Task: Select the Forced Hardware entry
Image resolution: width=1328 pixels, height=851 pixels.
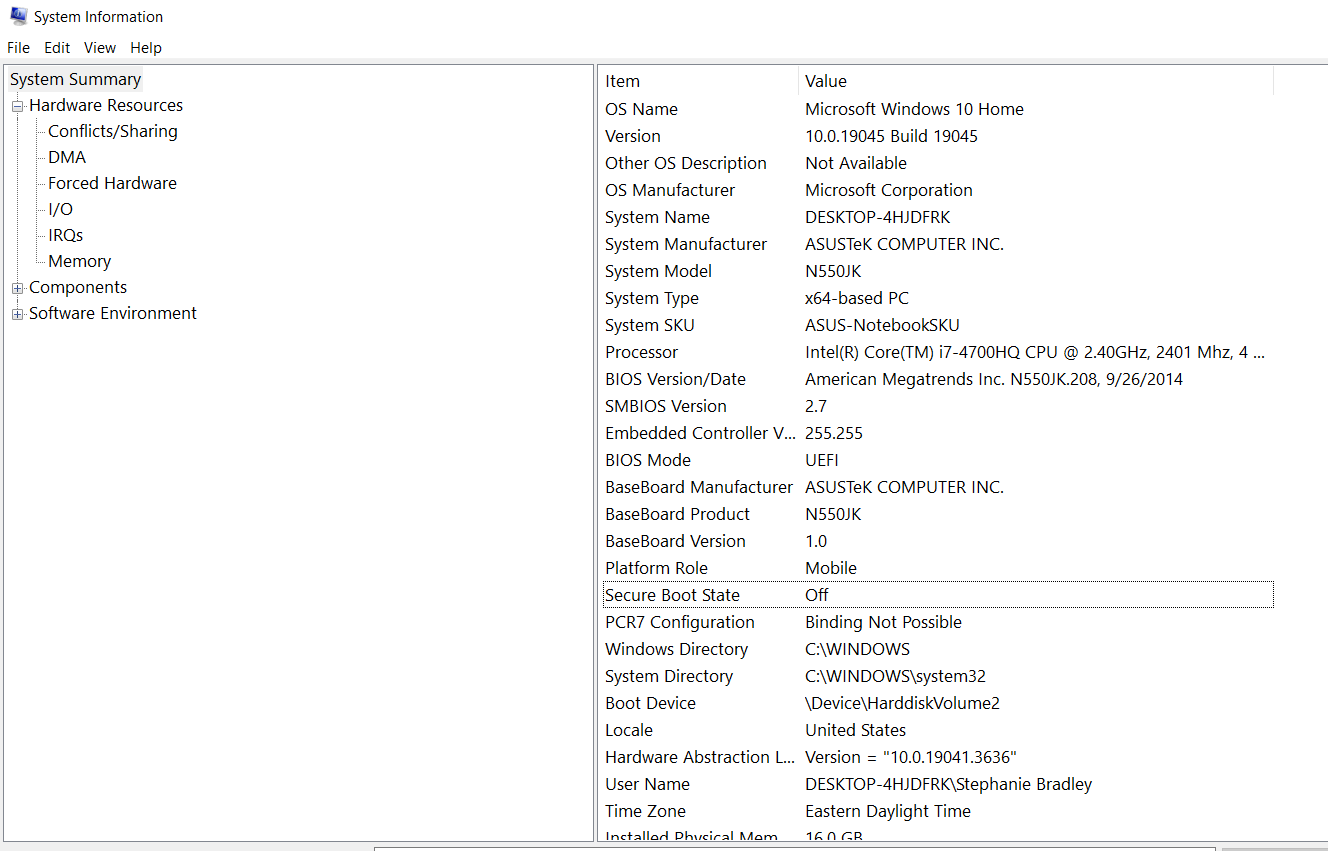Action: pyautogui.click(x=112, y=182)
